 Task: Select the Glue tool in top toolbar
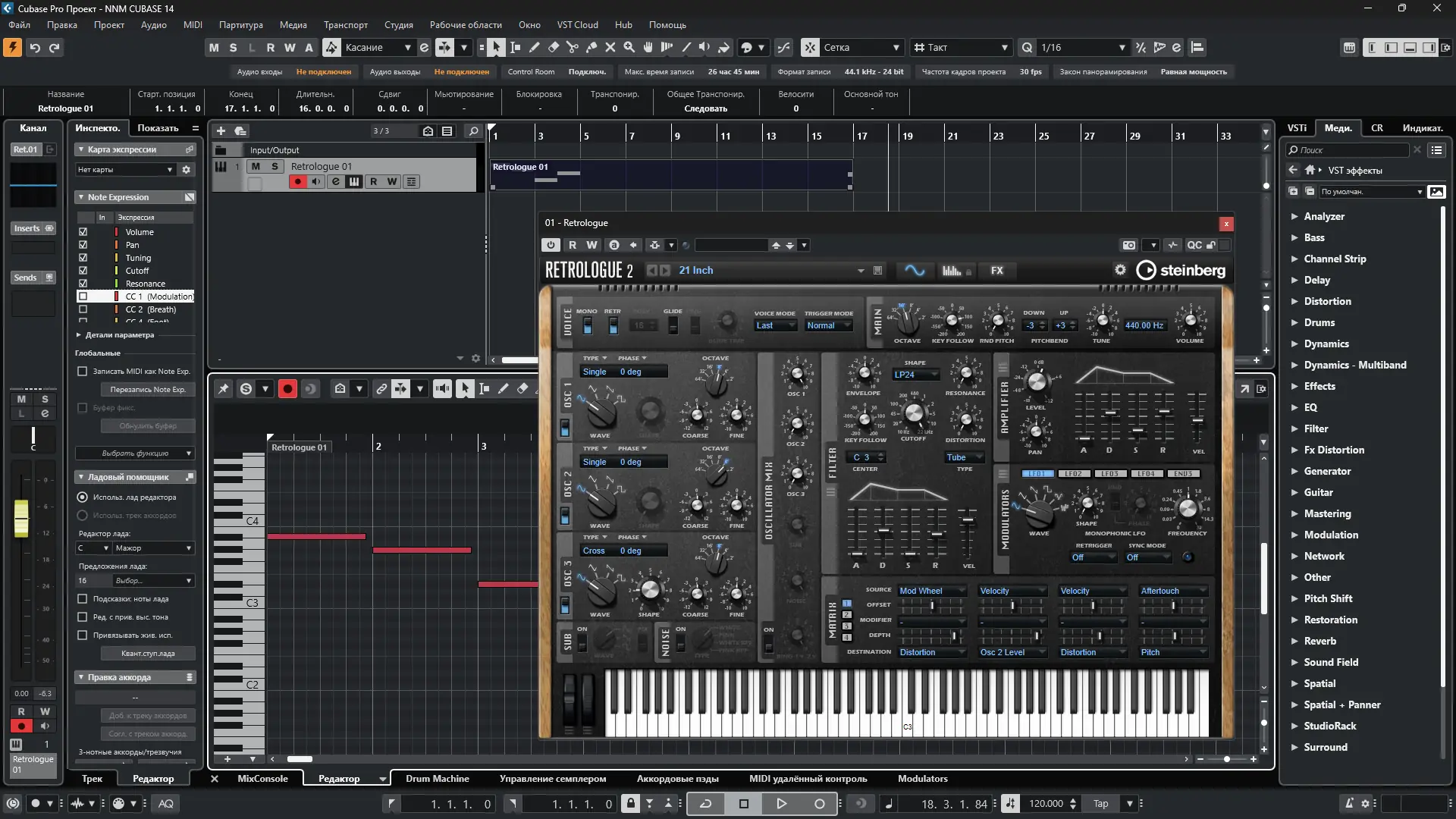tap(591, 48)
